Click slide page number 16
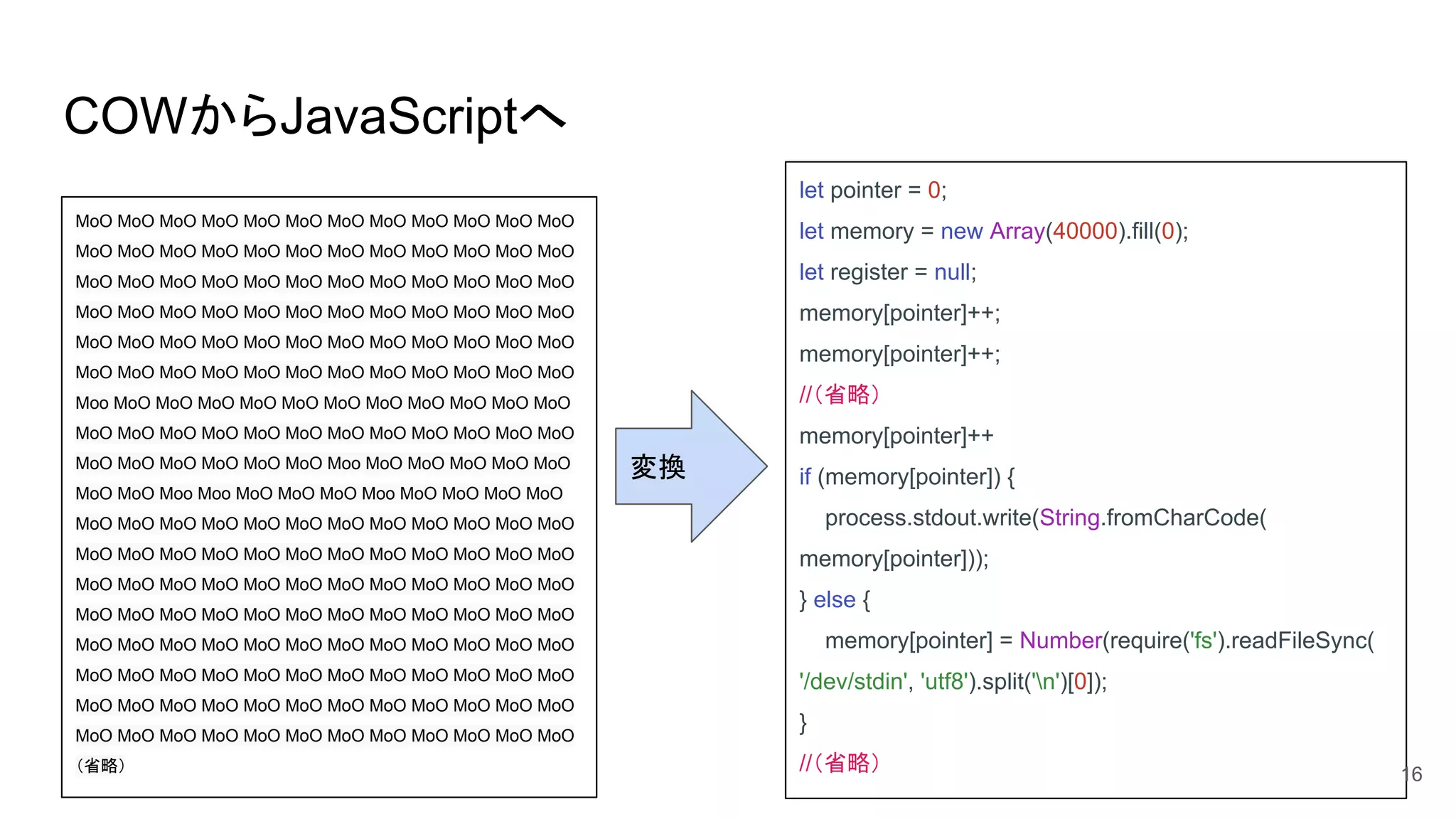Image resolution: width=1456 pixels, height=819 pixels. [1412, 774]
